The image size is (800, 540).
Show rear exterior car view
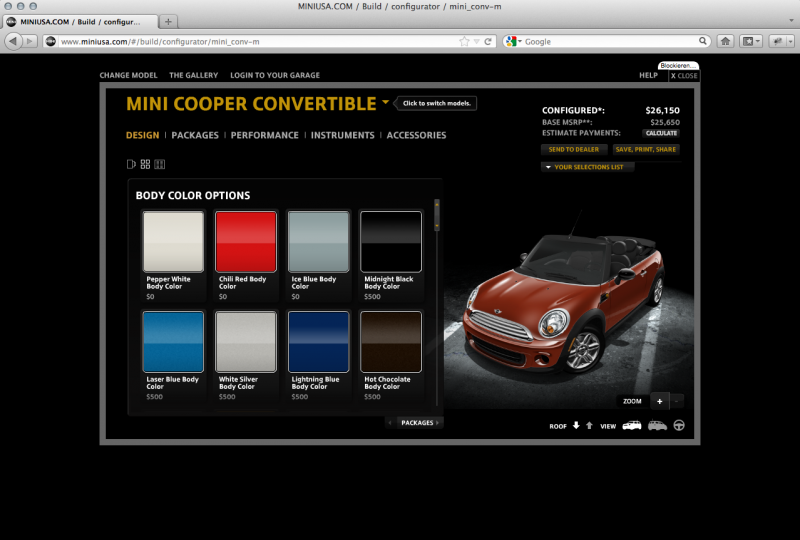click(x=657, y=425)
